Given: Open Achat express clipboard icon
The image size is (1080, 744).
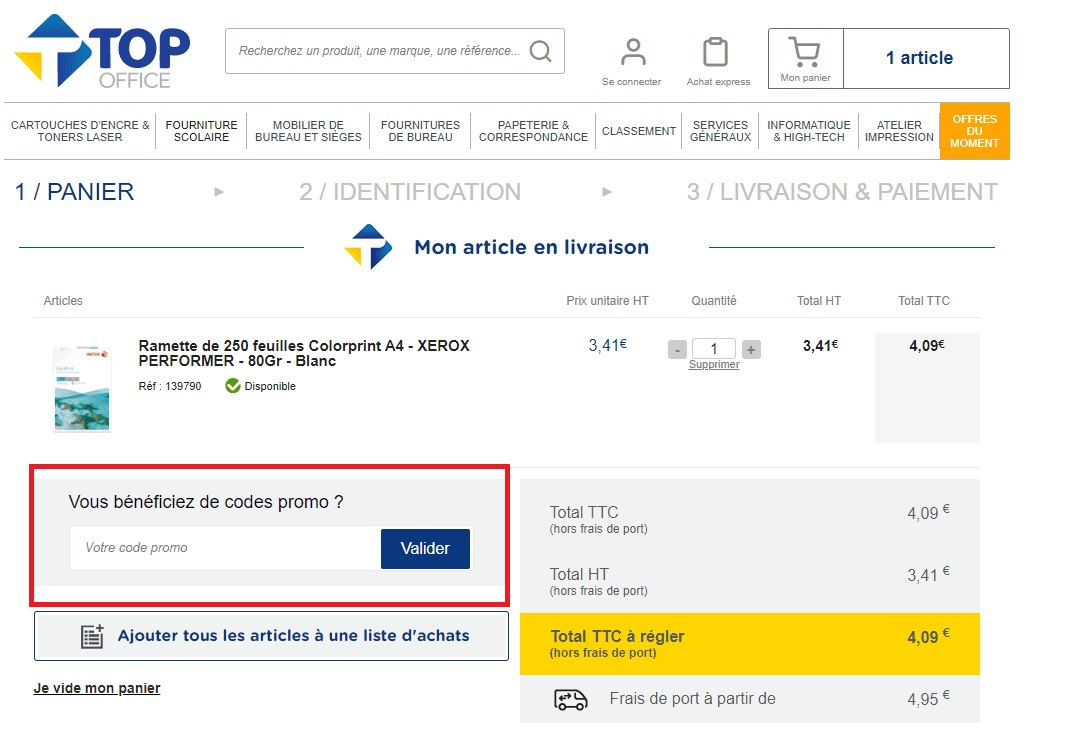Looking at the screenshot, I should [x=716, y=52].
